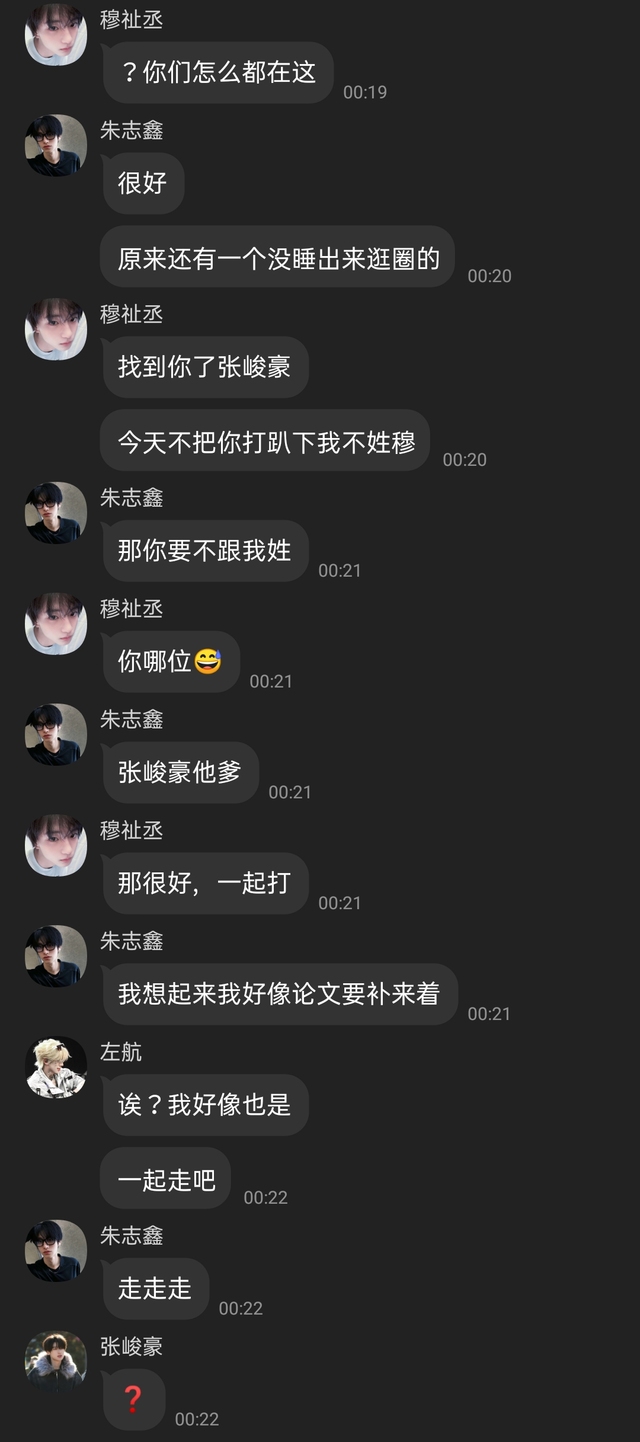Viewport: 640px width, 1442px height.
Task: Tap 朱志鑫's avatar beside '走走走'
Action: click(56, 1251)
